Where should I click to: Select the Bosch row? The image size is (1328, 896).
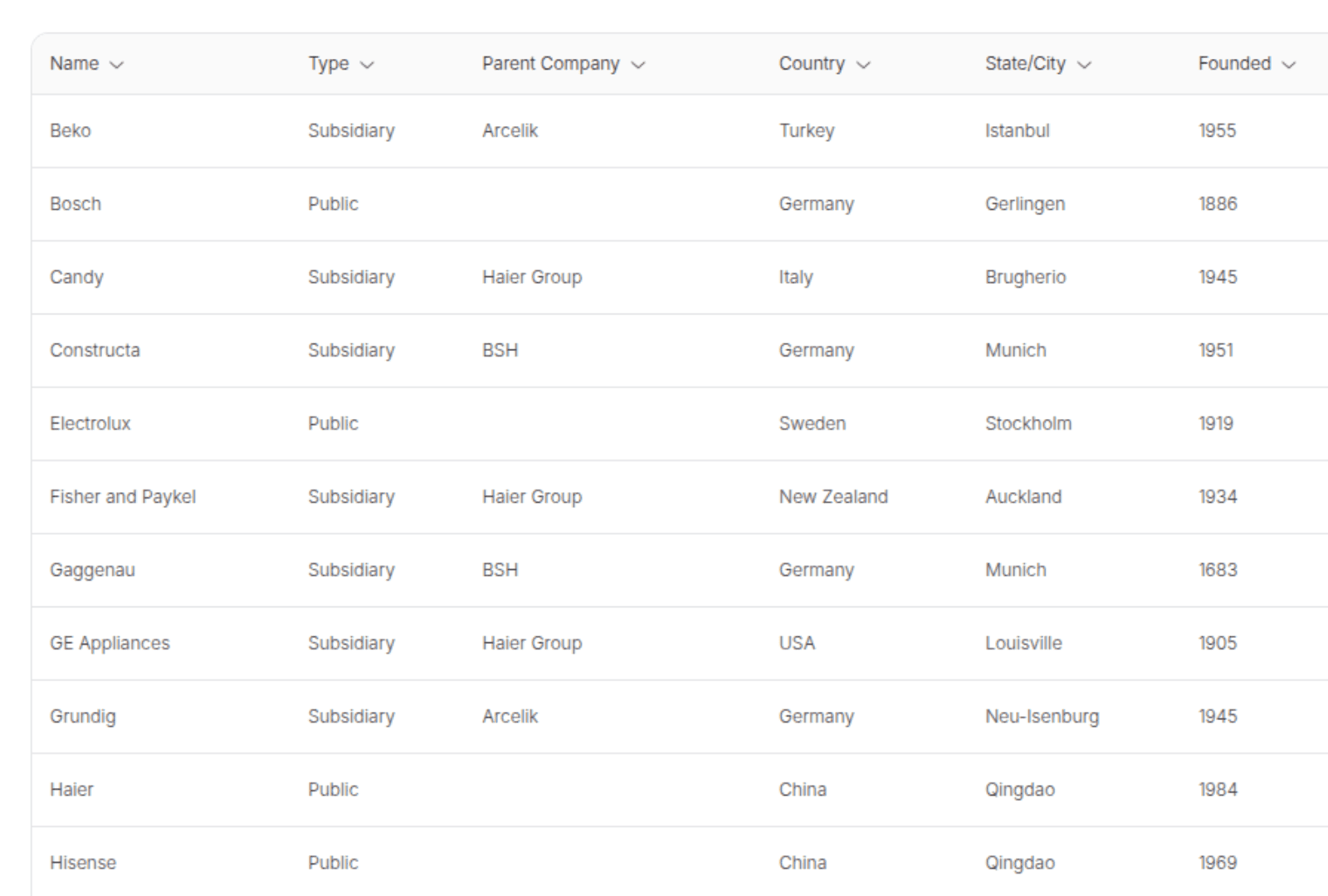click(x=76, y=204)
